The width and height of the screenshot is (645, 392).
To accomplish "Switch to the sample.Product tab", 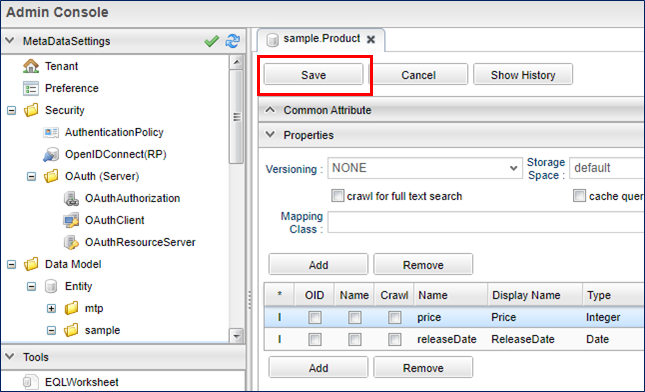I will pyautogui.click(x=322, y=39).
